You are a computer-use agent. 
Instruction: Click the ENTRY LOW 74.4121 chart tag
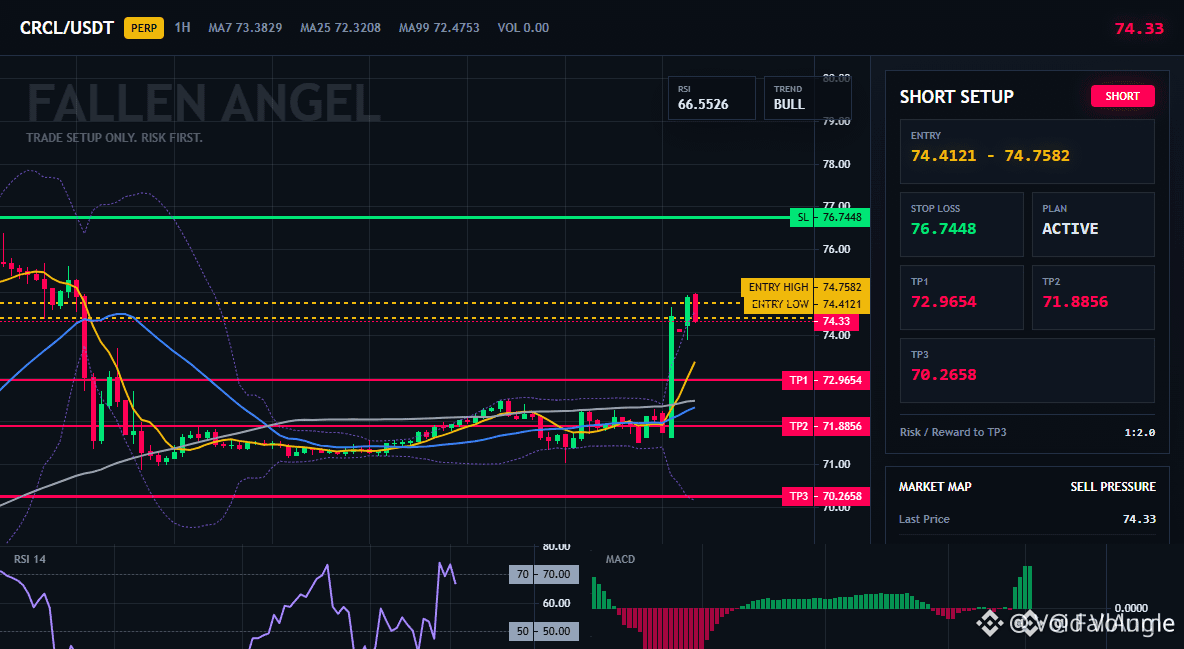[806, 304]
